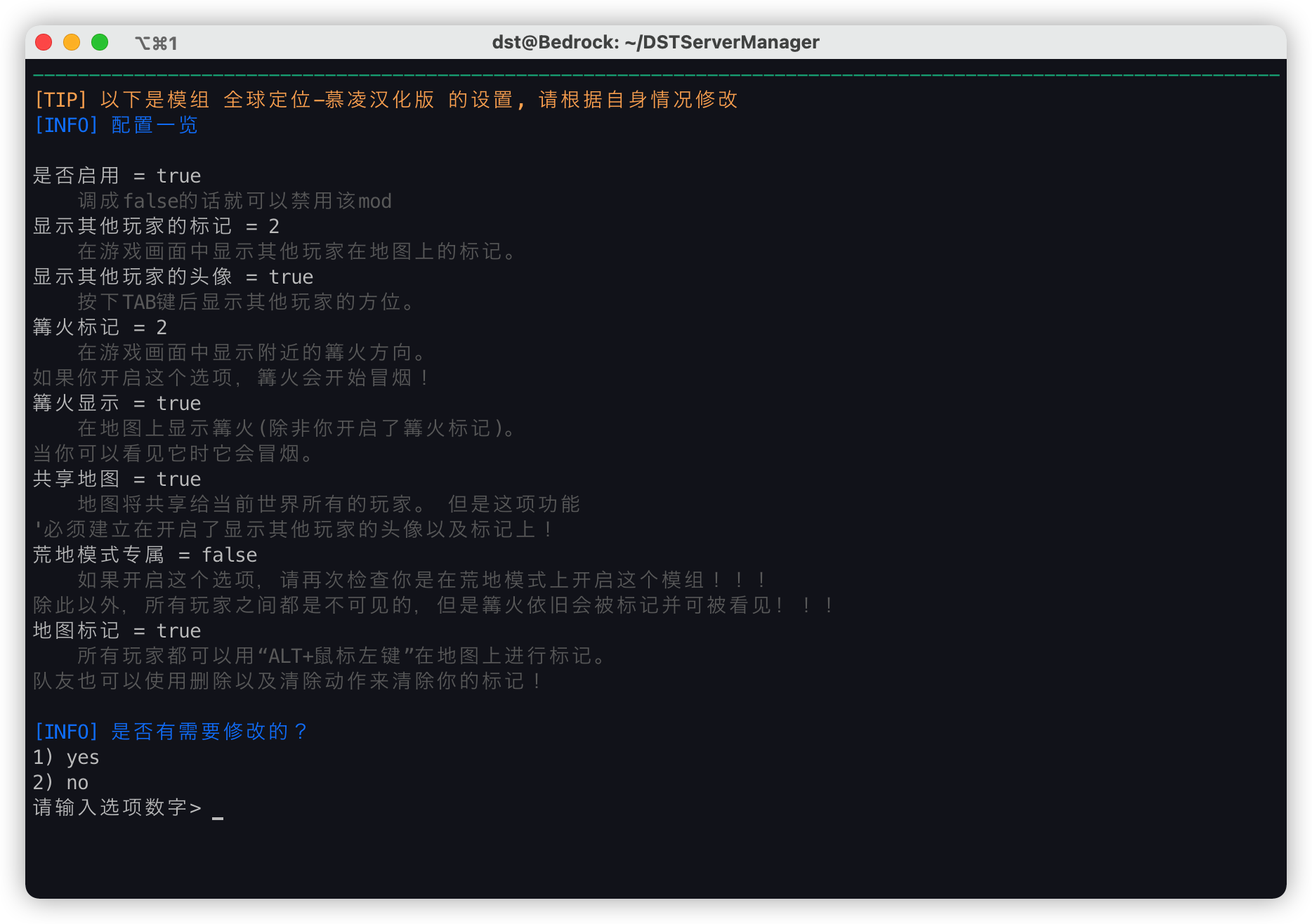The width and height of the screenshot is (1312, 924).
Task: Click description 在游戏画面中显示附近的篝火方向
Action: [x=252, y=352]
